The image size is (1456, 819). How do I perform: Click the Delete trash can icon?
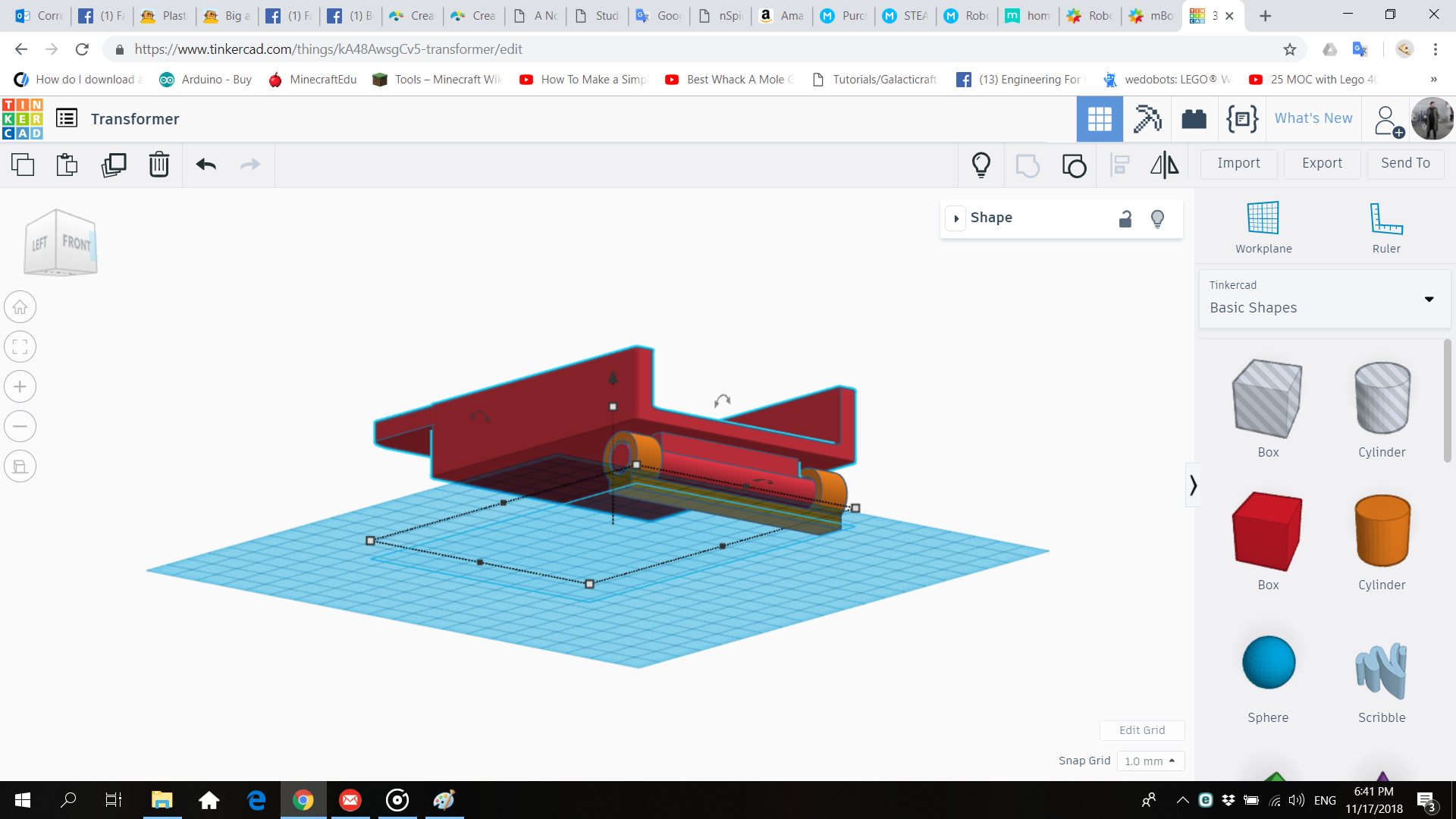point(158,165)
